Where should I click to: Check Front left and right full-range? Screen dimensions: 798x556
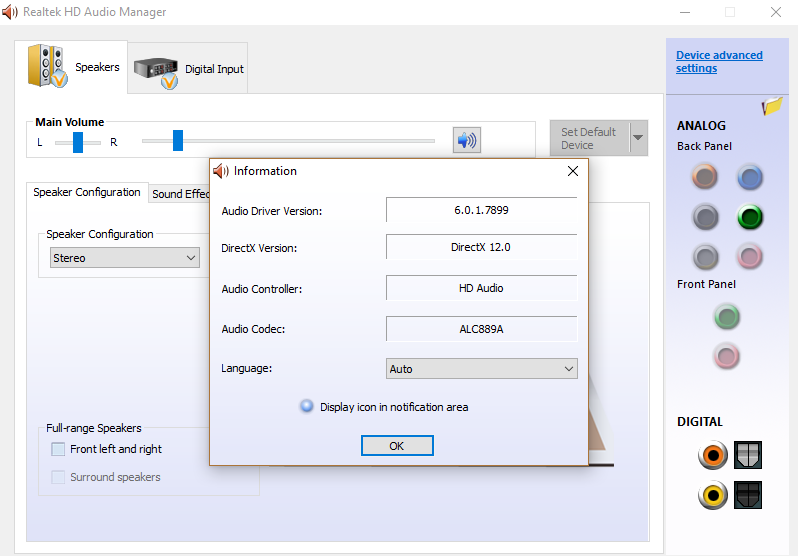coord(58,449)
